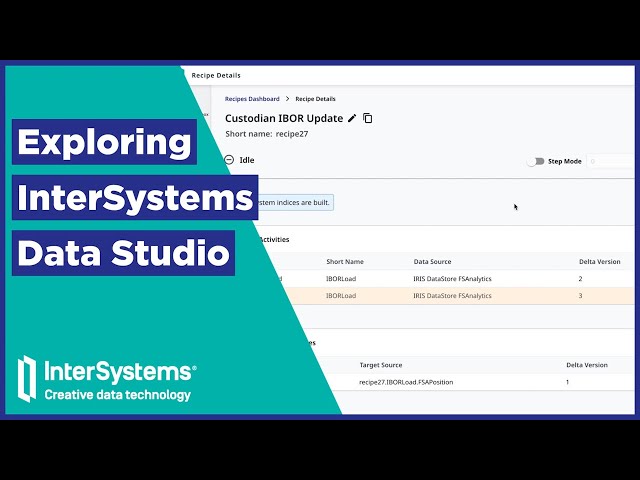
Task: Click the system indices are built message
Action: [x=294, y=202]
